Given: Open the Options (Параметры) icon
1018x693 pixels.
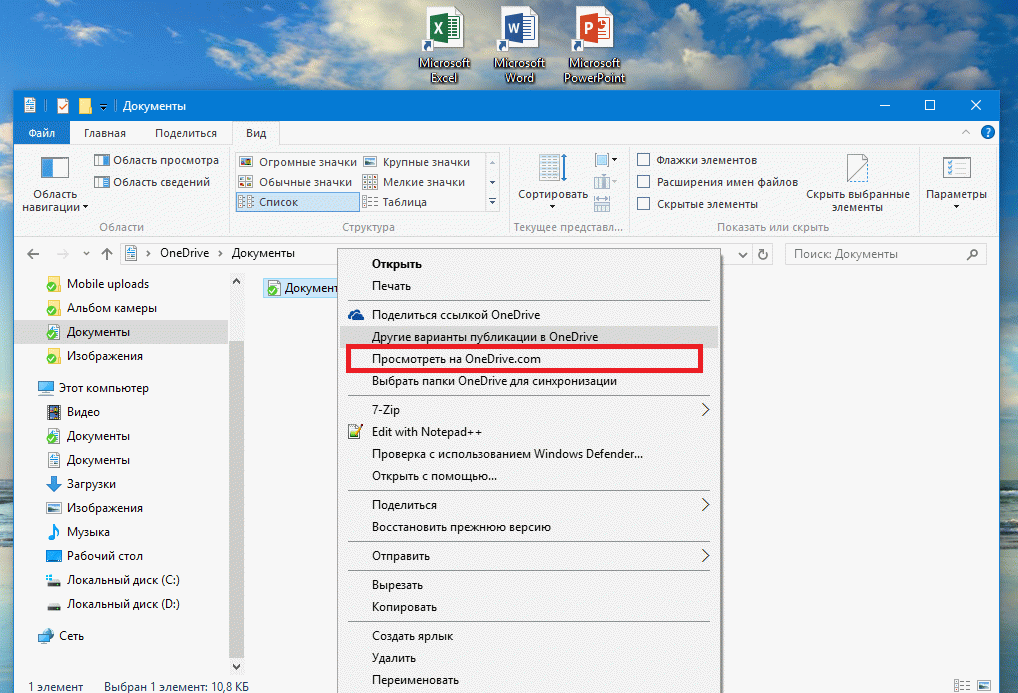Looking at the screenshot, I should [x=956, y=172].
